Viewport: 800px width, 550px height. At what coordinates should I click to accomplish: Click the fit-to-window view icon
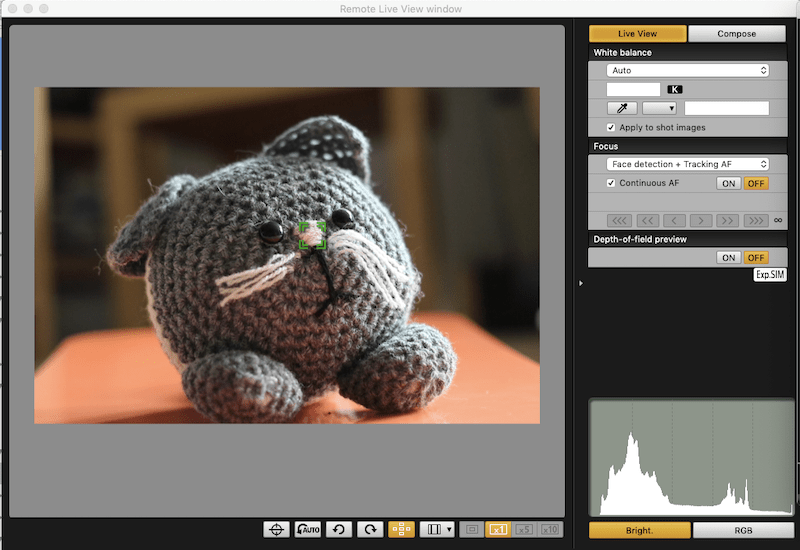472,530
